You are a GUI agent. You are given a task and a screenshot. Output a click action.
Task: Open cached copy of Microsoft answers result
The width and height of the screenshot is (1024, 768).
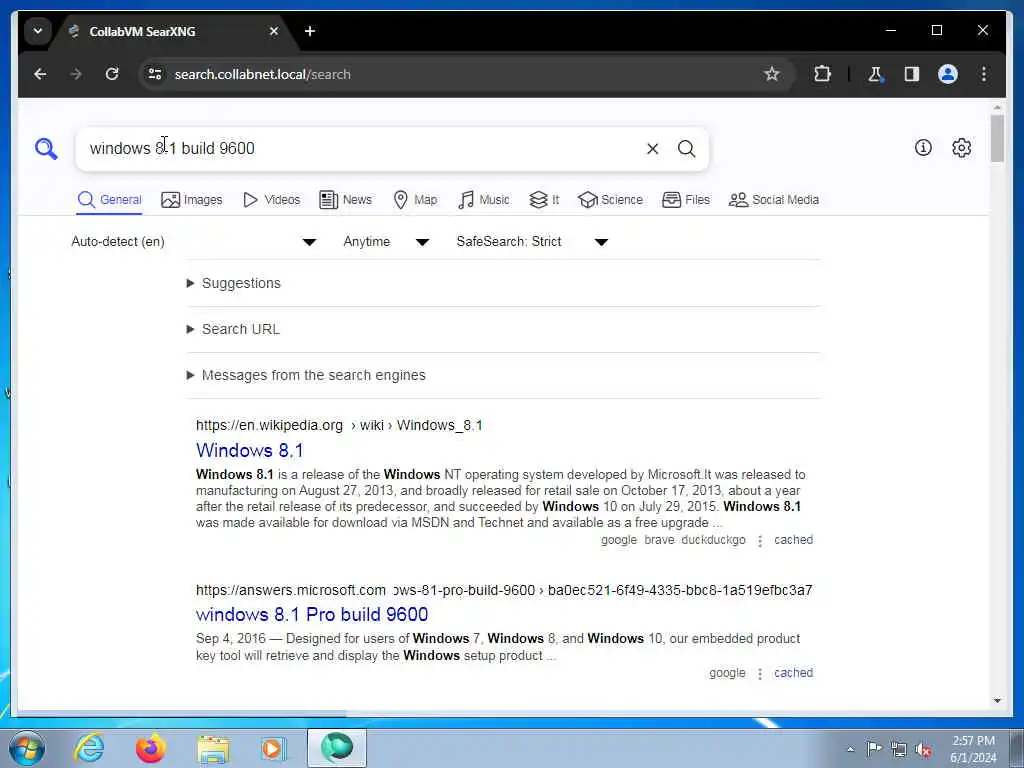793,673
